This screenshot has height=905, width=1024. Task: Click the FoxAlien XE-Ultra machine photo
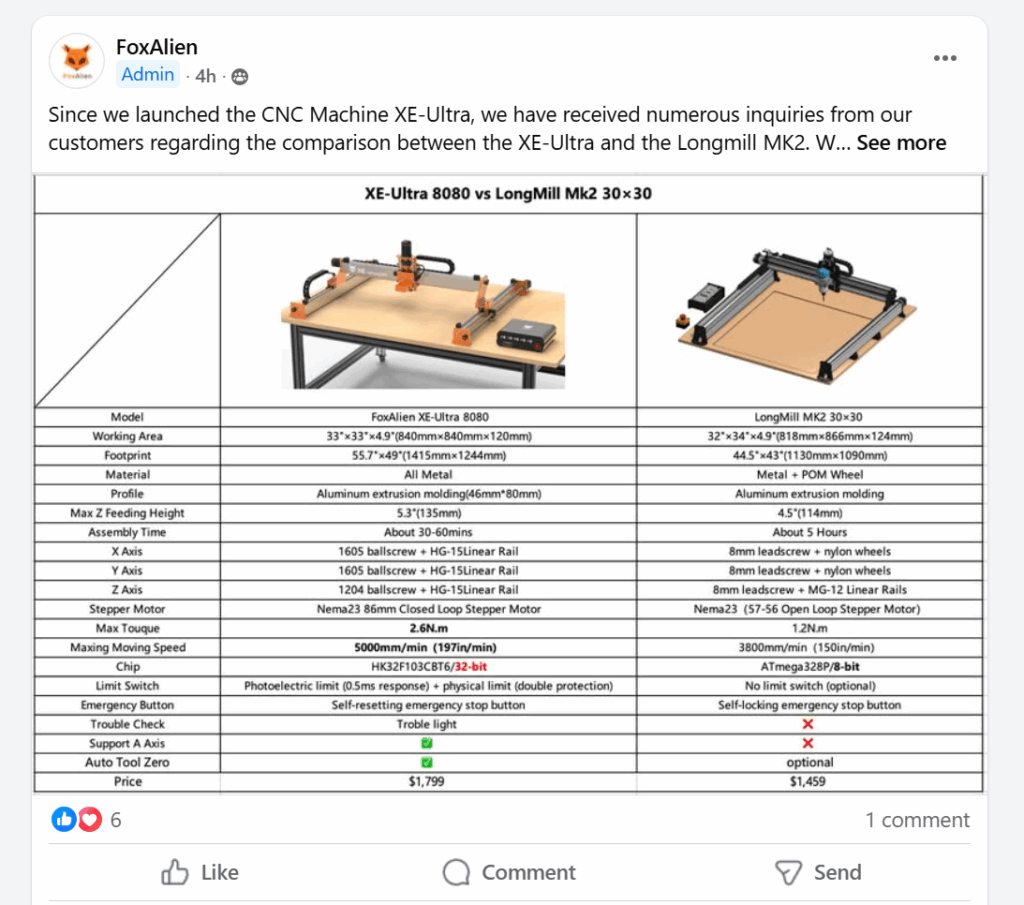(x=423, y=312)
